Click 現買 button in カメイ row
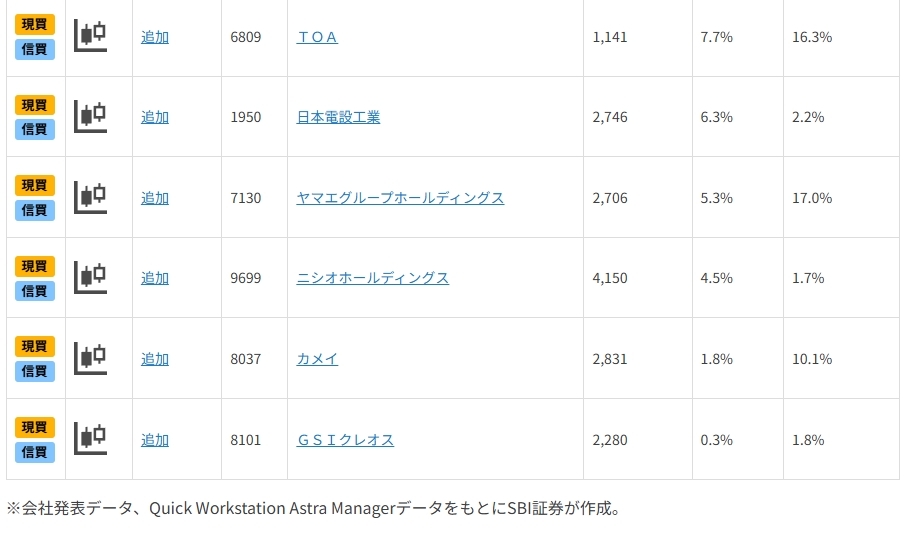Screen dimensions: 910x541 [35, 347]
